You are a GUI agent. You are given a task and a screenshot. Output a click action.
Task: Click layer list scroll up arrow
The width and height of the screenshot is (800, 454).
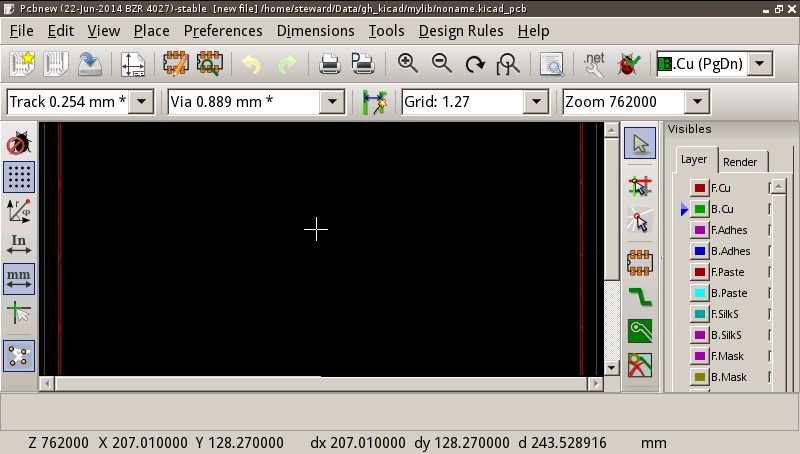coord(778,187)
